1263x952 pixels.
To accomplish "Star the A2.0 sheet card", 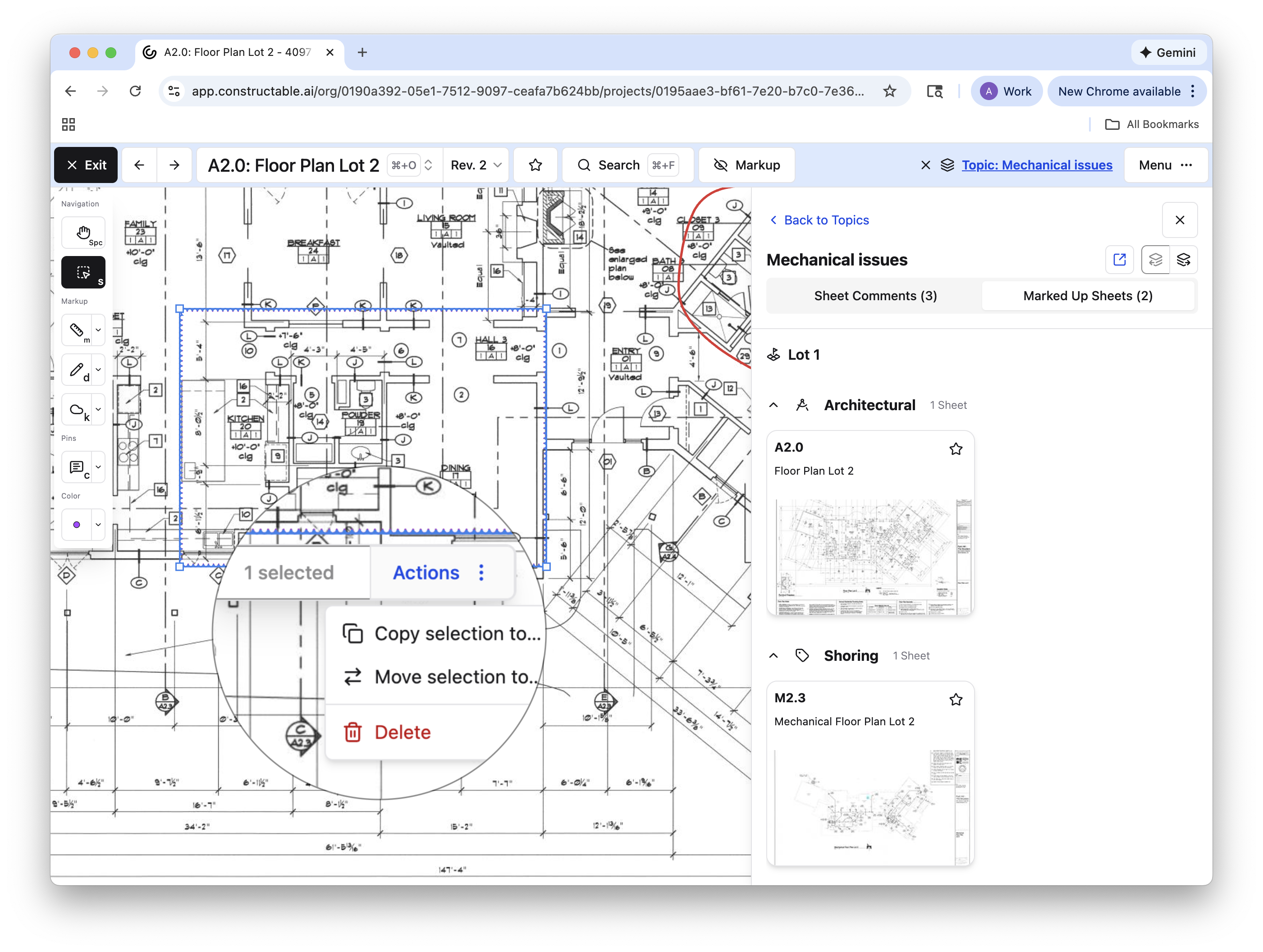I will [x=956, y=449].
